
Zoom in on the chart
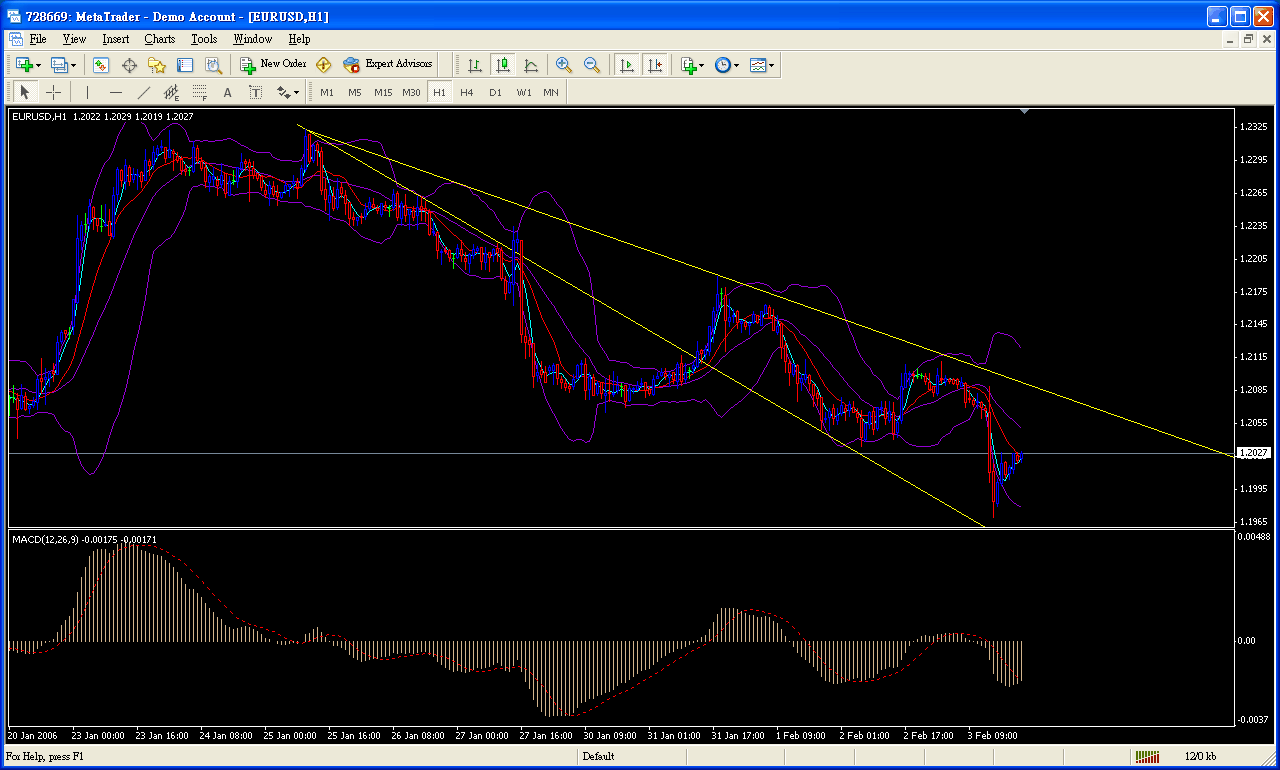point(564,65)
